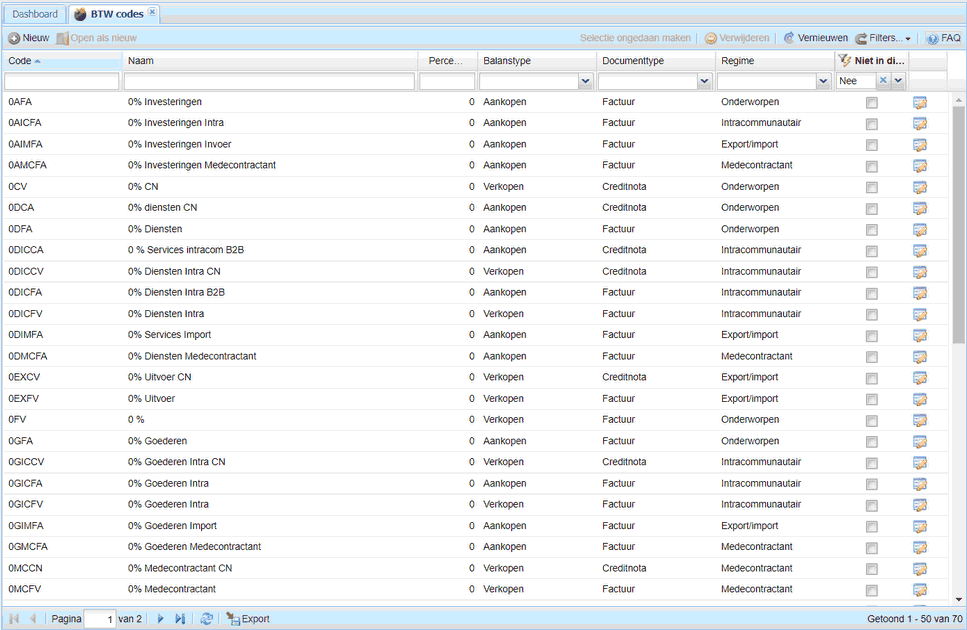Expand the Regime filter dropdown

[x=823, y=81]
